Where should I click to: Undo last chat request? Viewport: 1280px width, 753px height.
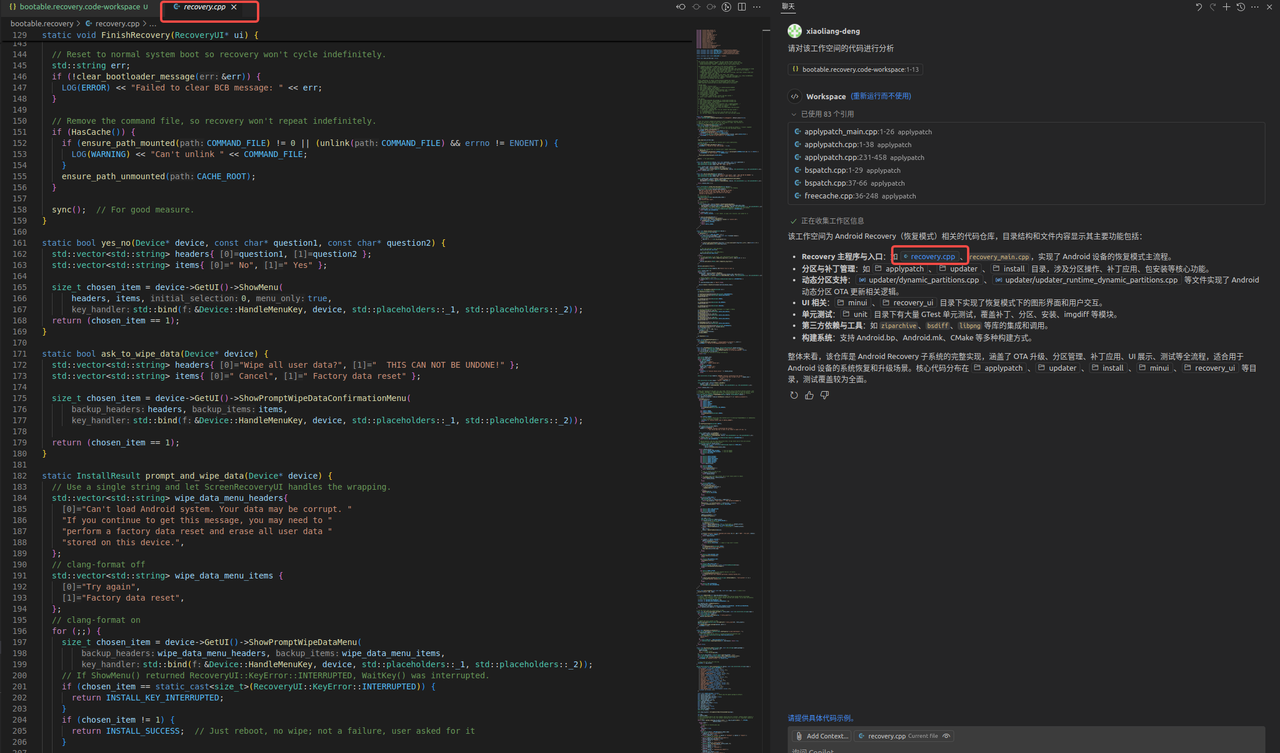point(1199,7)
